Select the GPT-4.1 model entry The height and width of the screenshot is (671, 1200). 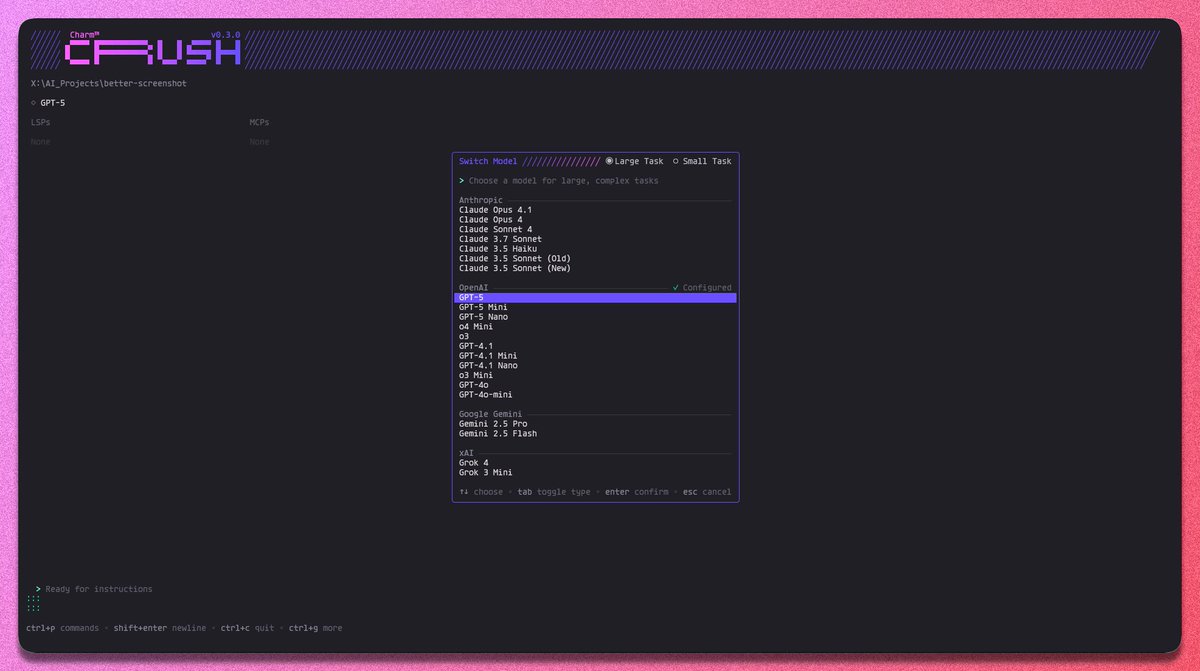pos(476,346)
